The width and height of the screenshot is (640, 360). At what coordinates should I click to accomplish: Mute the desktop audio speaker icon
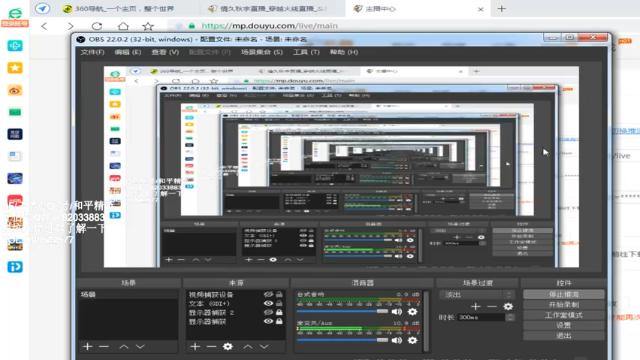point(396,312)
